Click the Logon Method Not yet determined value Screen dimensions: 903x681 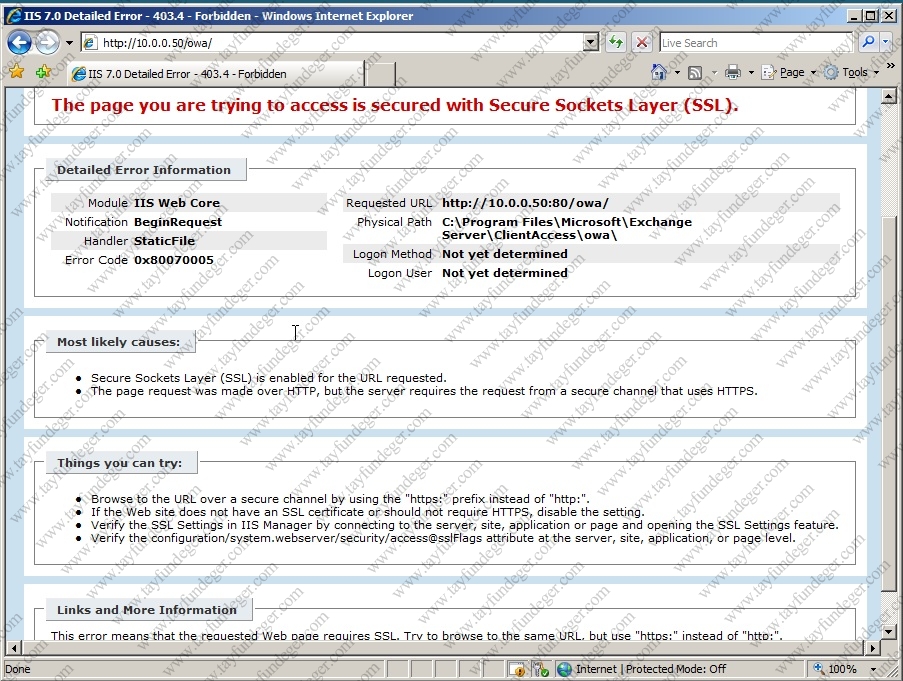pos(504,254)
